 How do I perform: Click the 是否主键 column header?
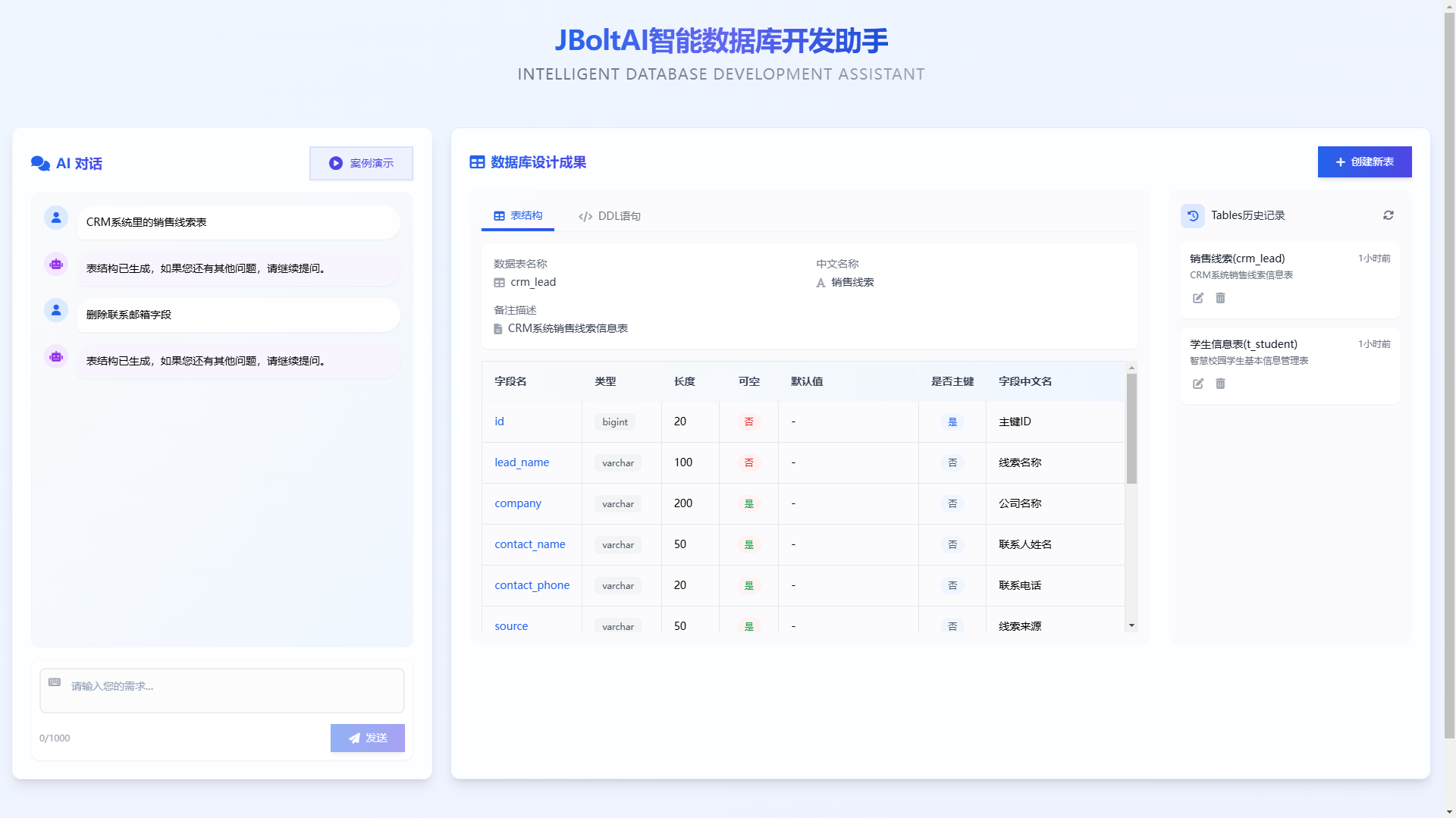952,381
